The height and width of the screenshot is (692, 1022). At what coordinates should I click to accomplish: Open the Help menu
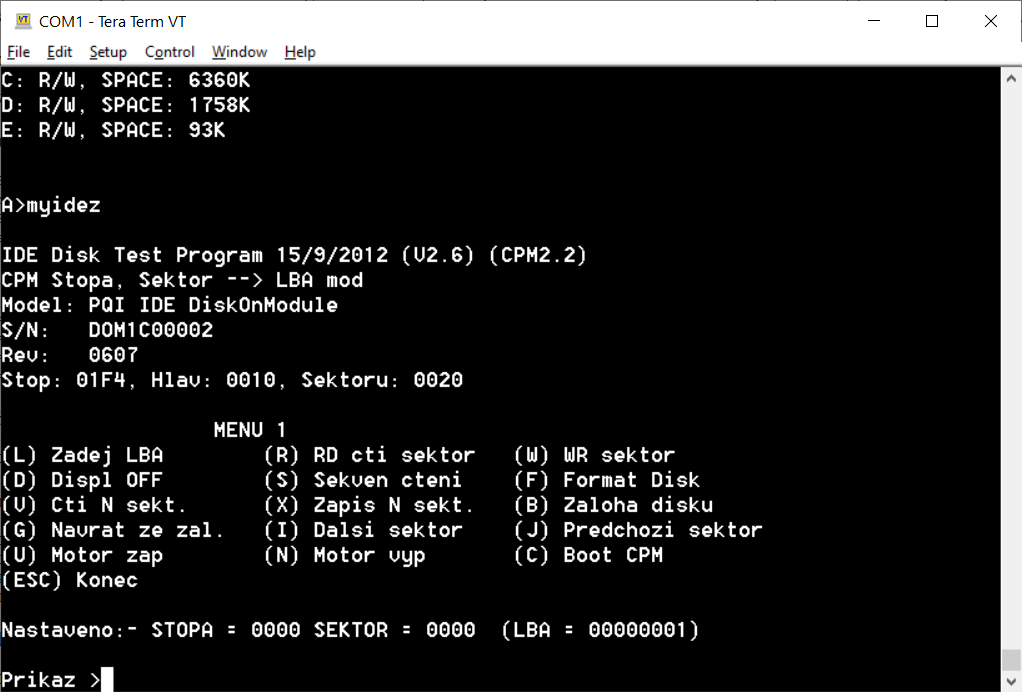299,52
